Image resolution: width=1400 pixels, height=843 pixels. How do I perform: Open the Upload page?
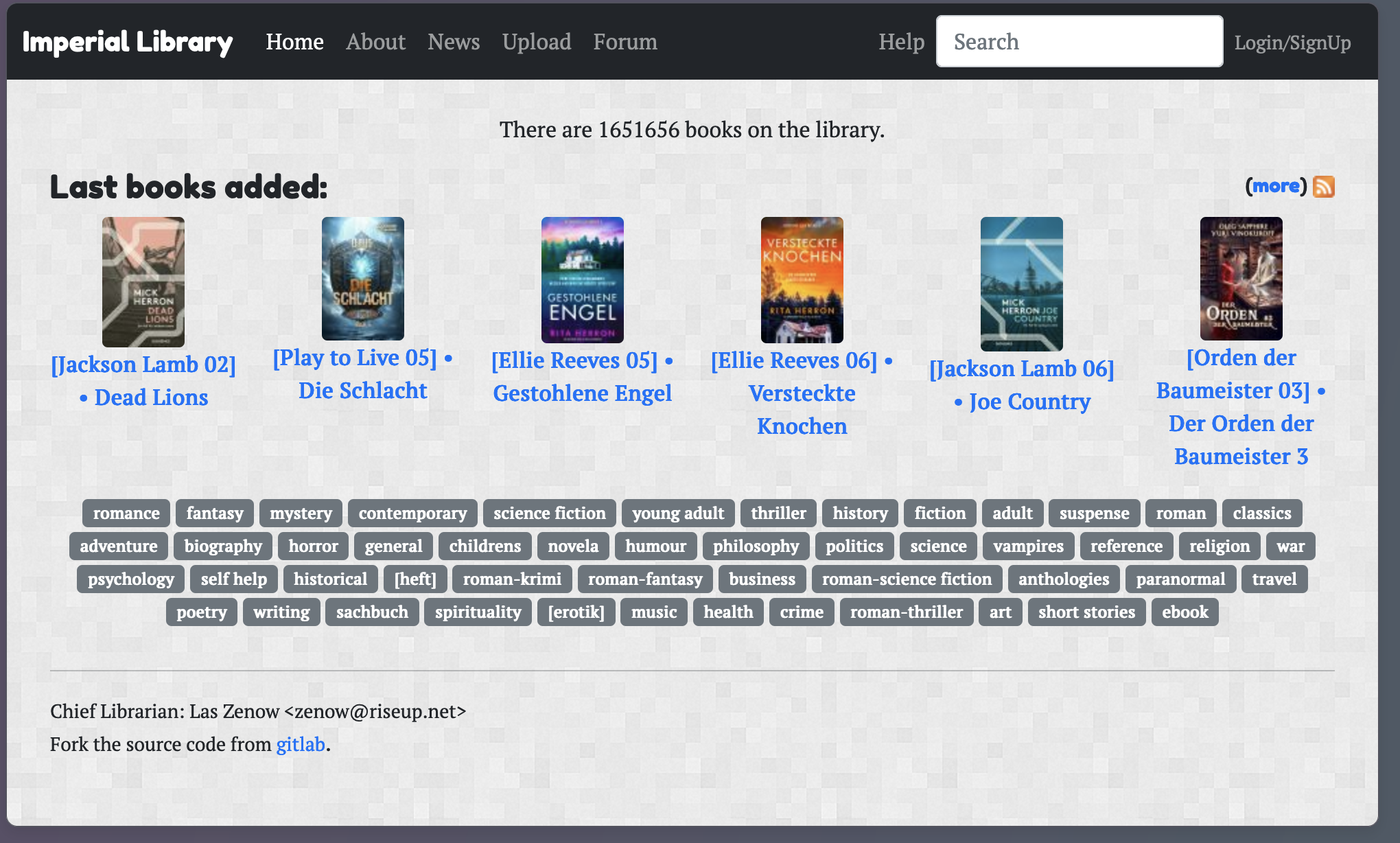[x=537, y=42]
